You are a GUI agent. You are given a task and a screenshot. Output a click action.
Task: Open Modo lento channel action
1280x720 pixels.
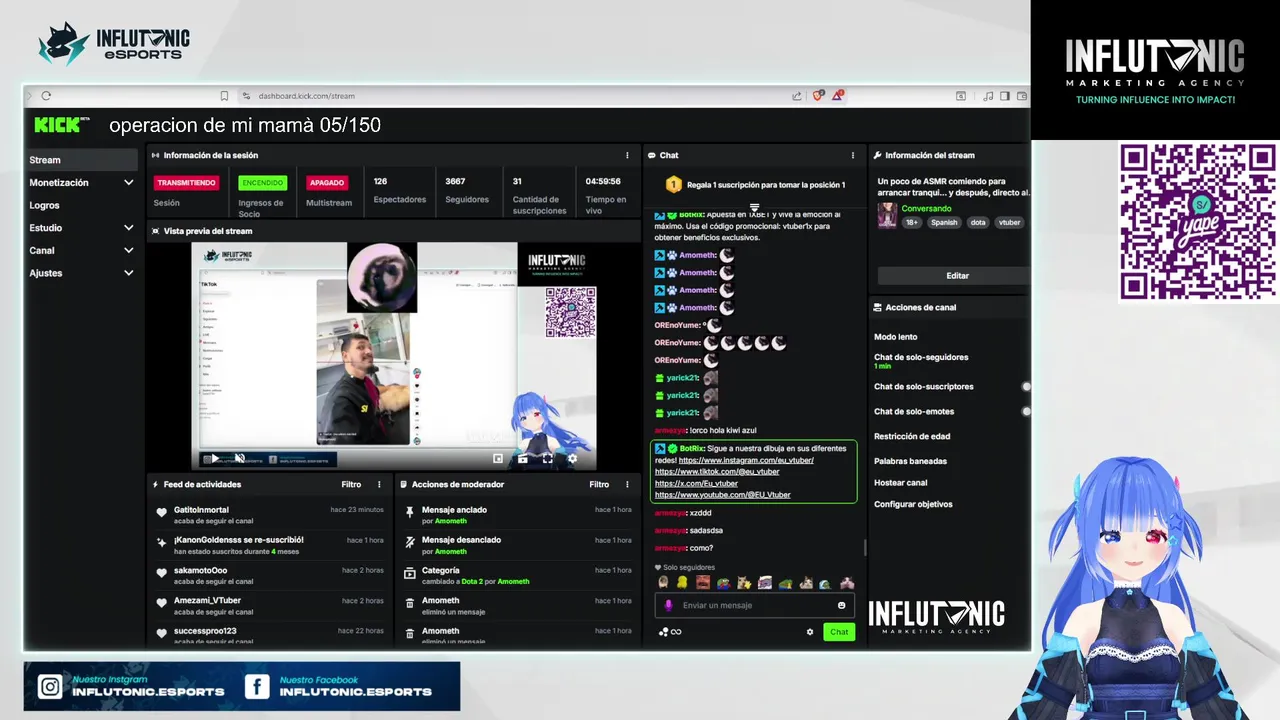[x=896, y=337]
